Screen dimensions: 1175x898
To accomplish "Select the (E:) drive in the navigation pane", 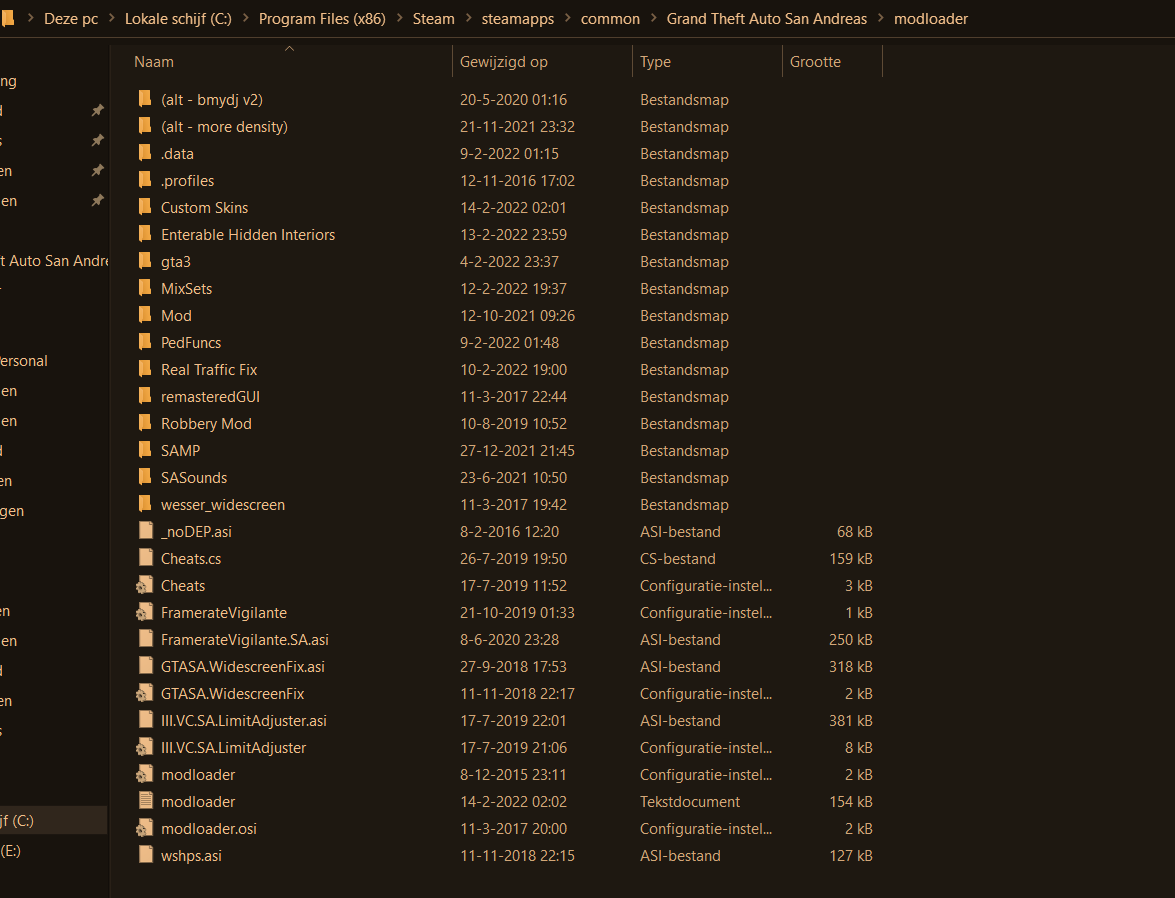I will point(10,850).
